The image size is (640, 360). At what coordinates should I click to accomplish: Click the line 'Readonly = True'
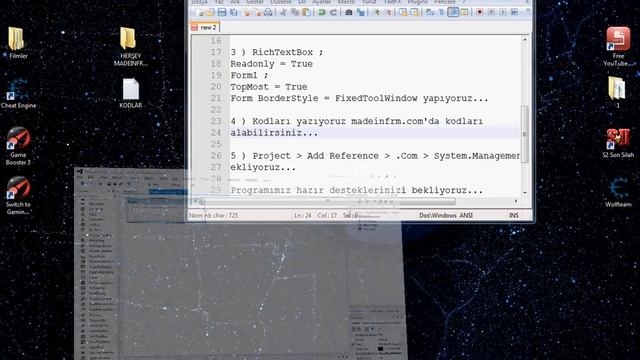pyautogui.click(x=271, y=64)
